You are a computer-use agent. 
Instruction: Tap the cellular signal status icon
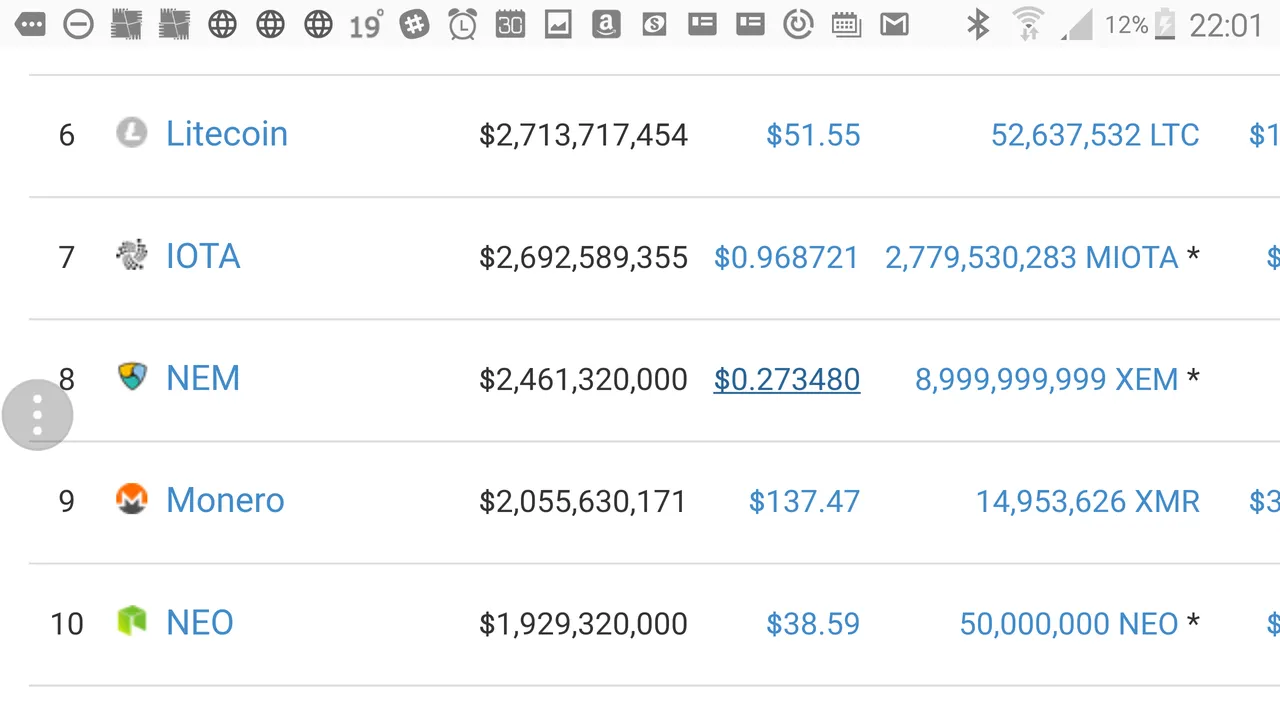[1076, 24]
